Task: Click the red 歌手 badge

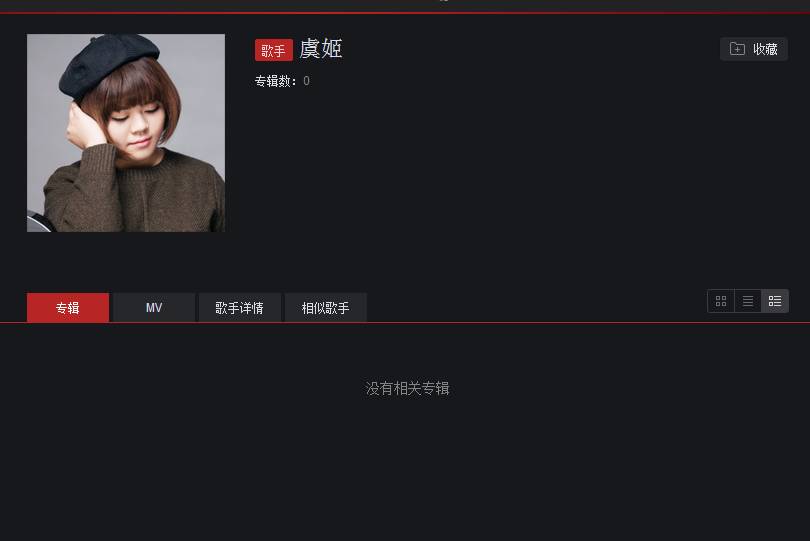Action: (x=274, y=50)
